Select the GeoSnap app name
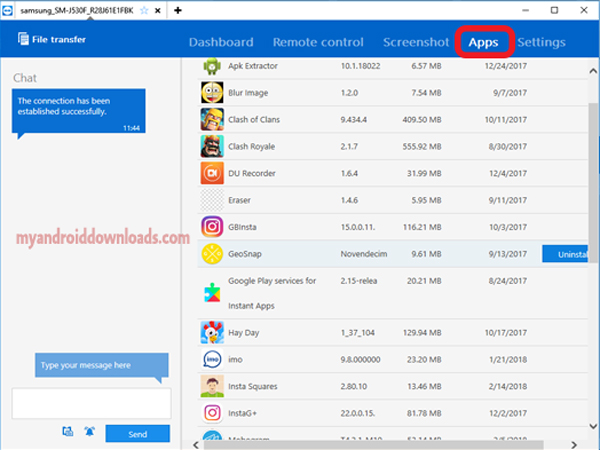 [x=245, y=254]
